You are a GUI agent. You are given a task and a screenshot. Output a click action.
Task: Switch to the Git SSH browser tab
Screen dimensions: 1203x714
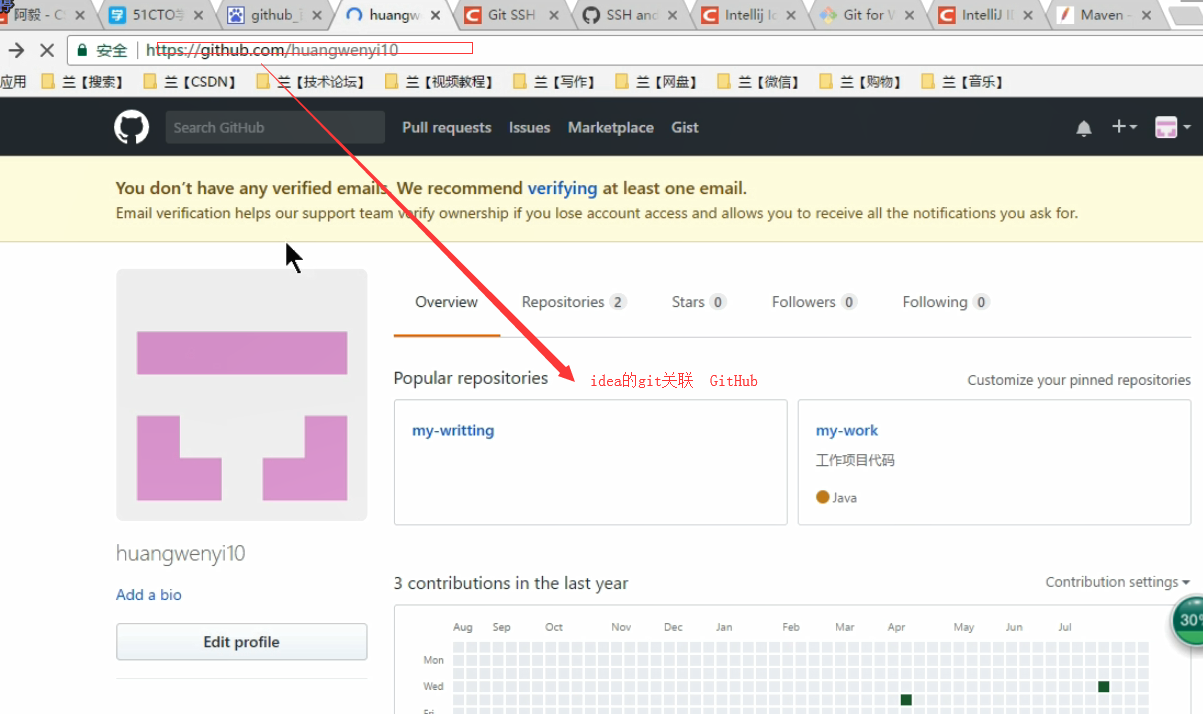pyautogui.click(x=510, y=15)
